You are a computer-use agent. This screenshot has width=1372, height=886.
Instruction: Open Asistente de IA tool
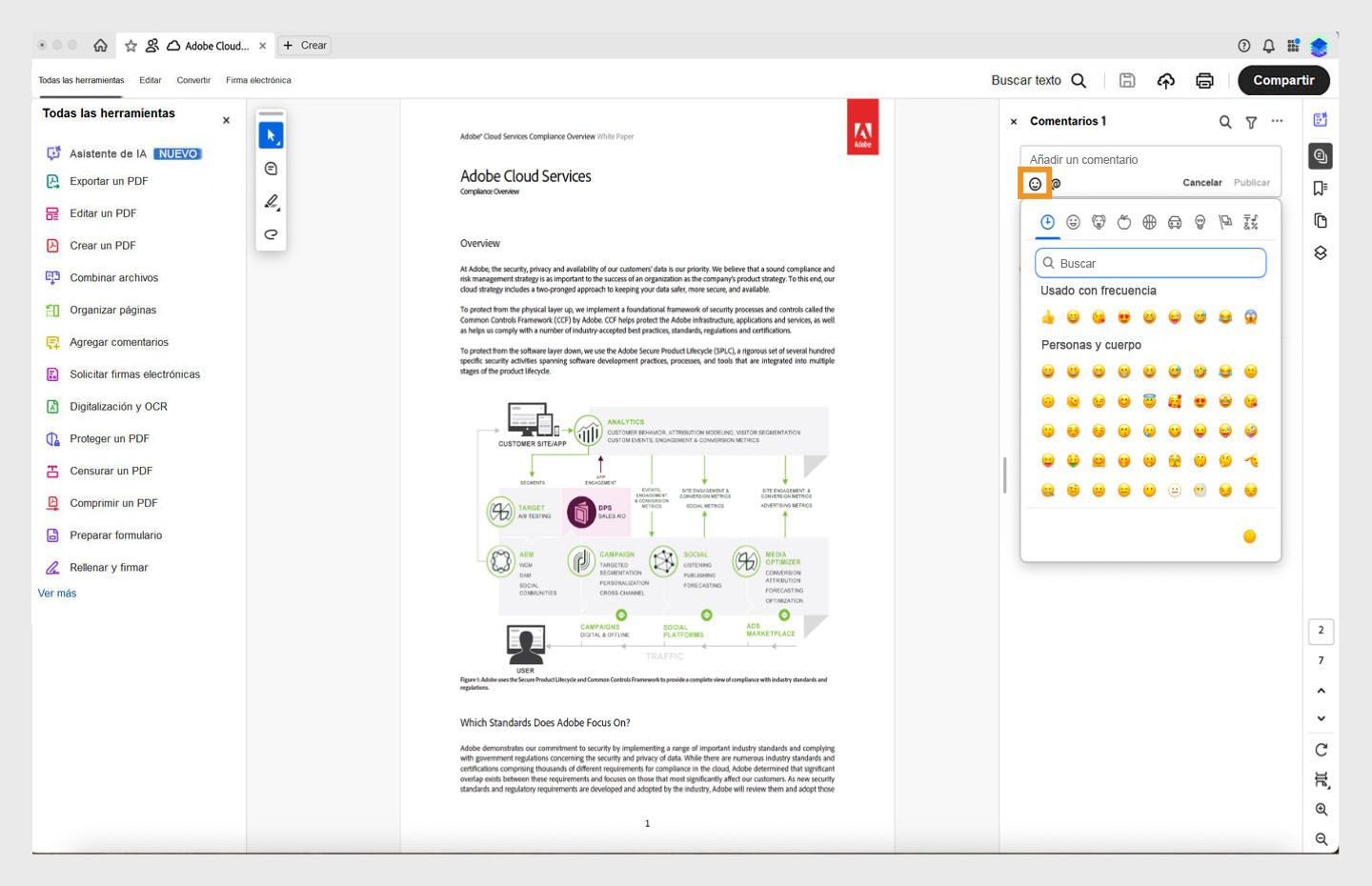(x=124, y=153)
